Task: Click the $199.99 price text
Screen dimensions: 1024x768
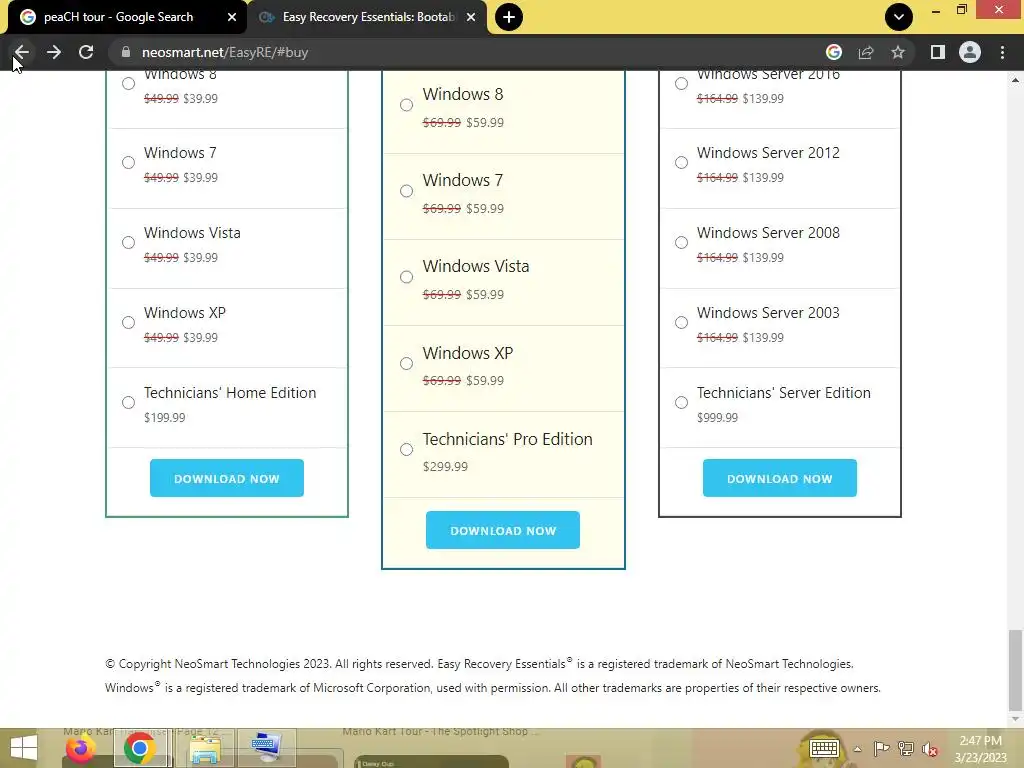Action: point(165,417)
